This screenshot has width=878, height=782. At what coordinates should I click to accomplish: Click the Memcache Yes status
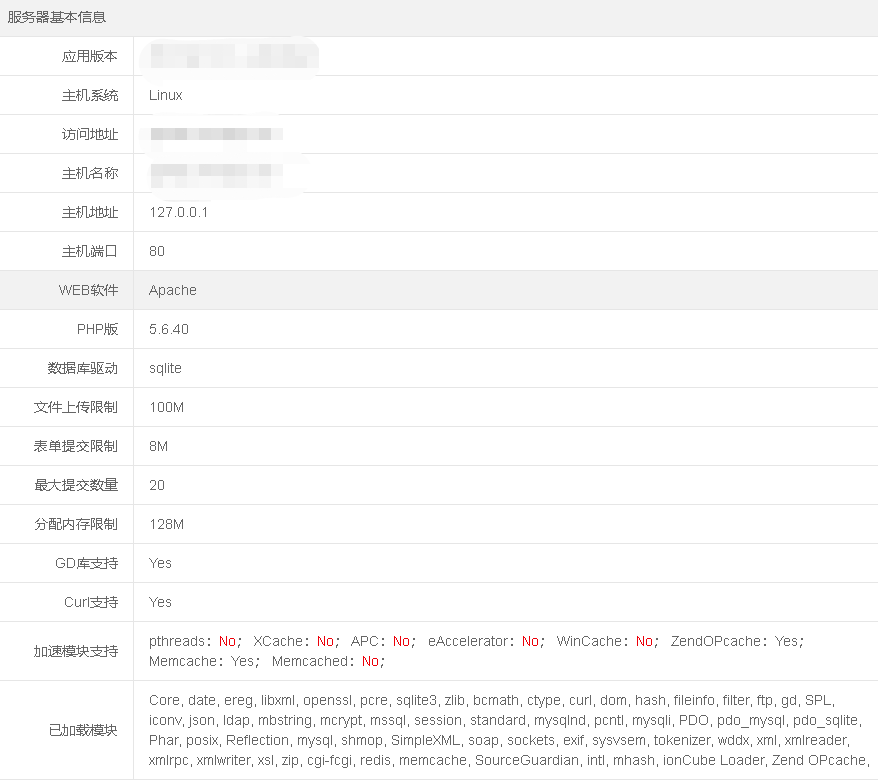(x=242, y=662)
